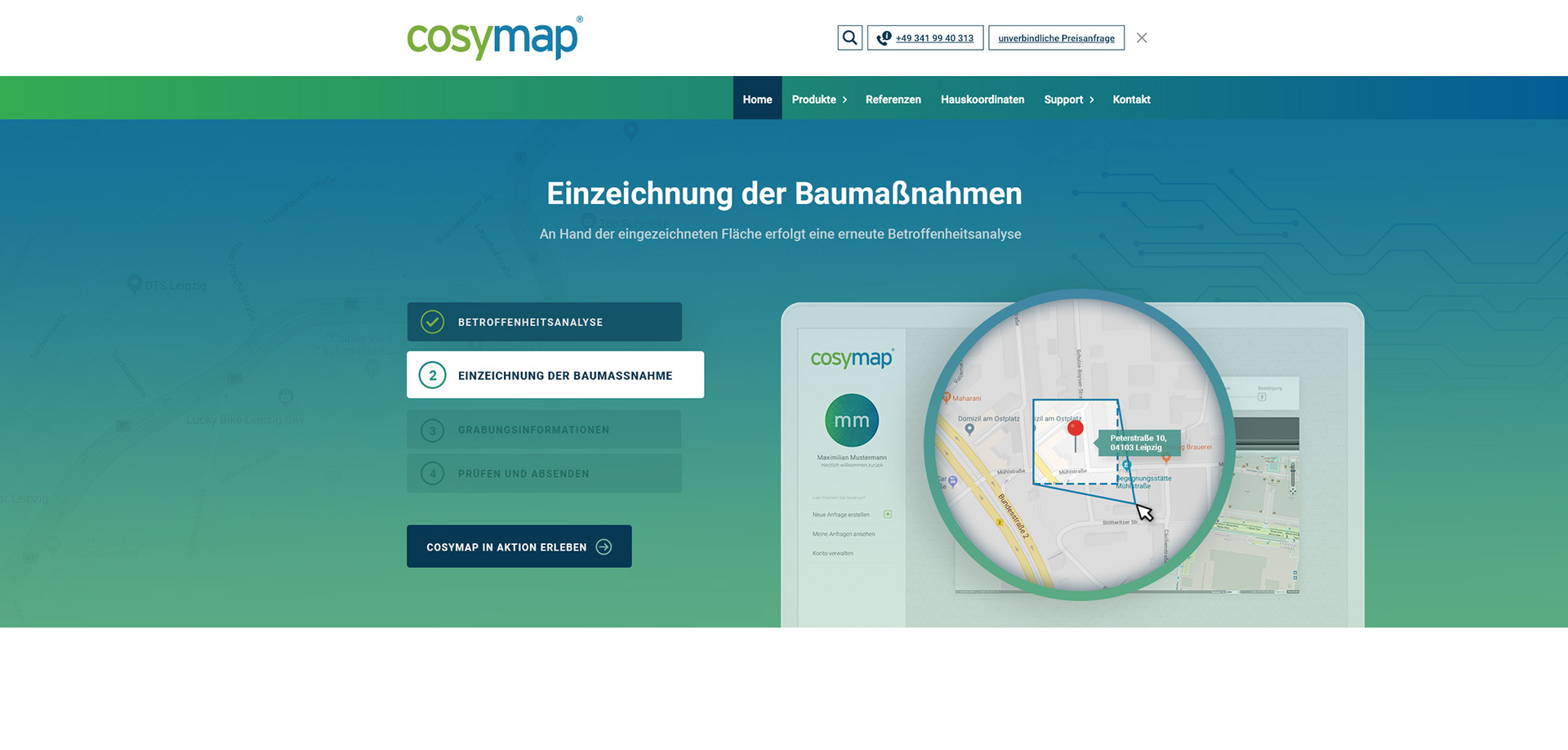
Task: Close the header bar with X icon
Action: pyautogui.click(x=1142, y=38)
